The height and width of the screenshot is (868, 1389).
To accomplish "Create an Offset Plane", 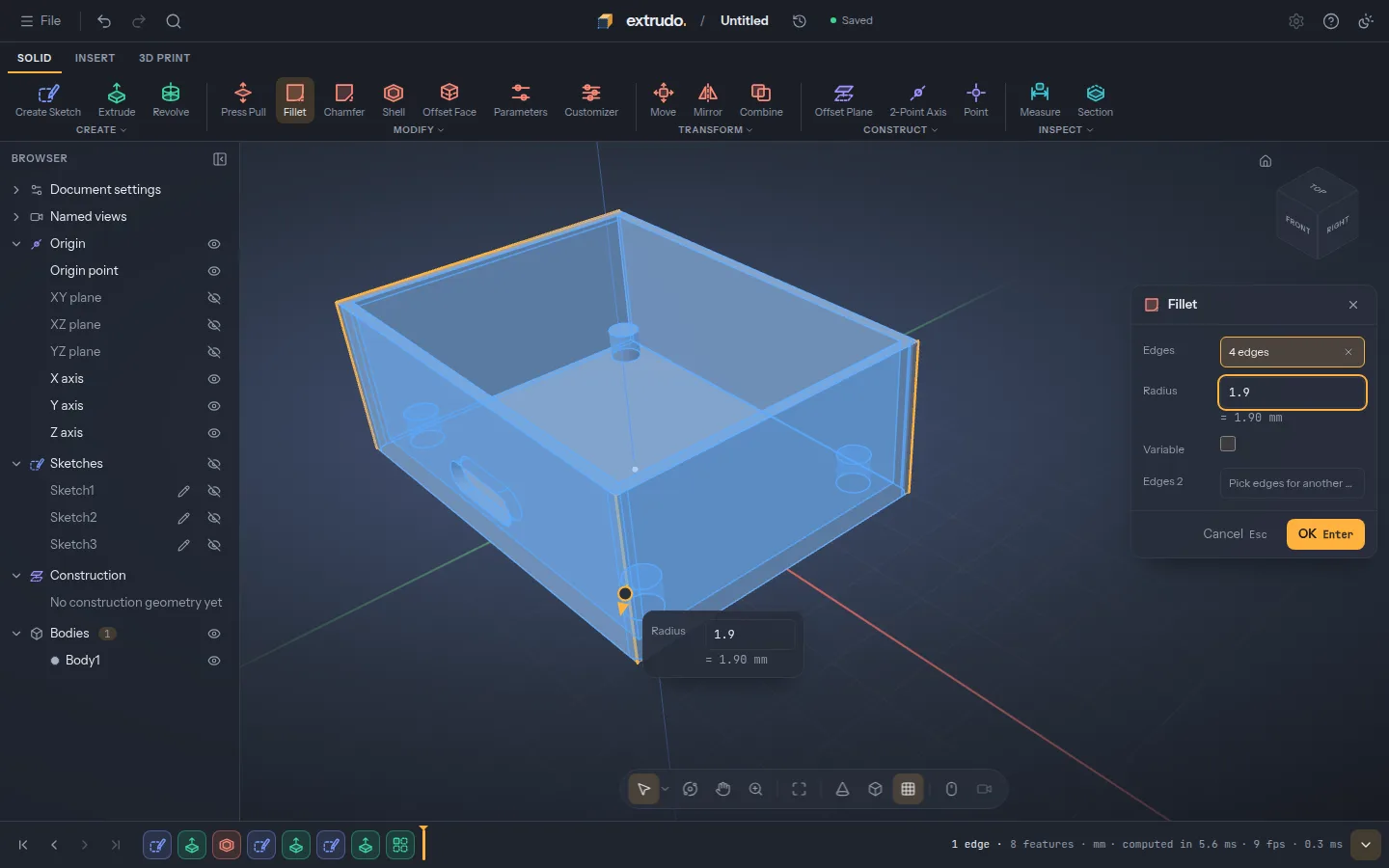I will tap(844, 100).
